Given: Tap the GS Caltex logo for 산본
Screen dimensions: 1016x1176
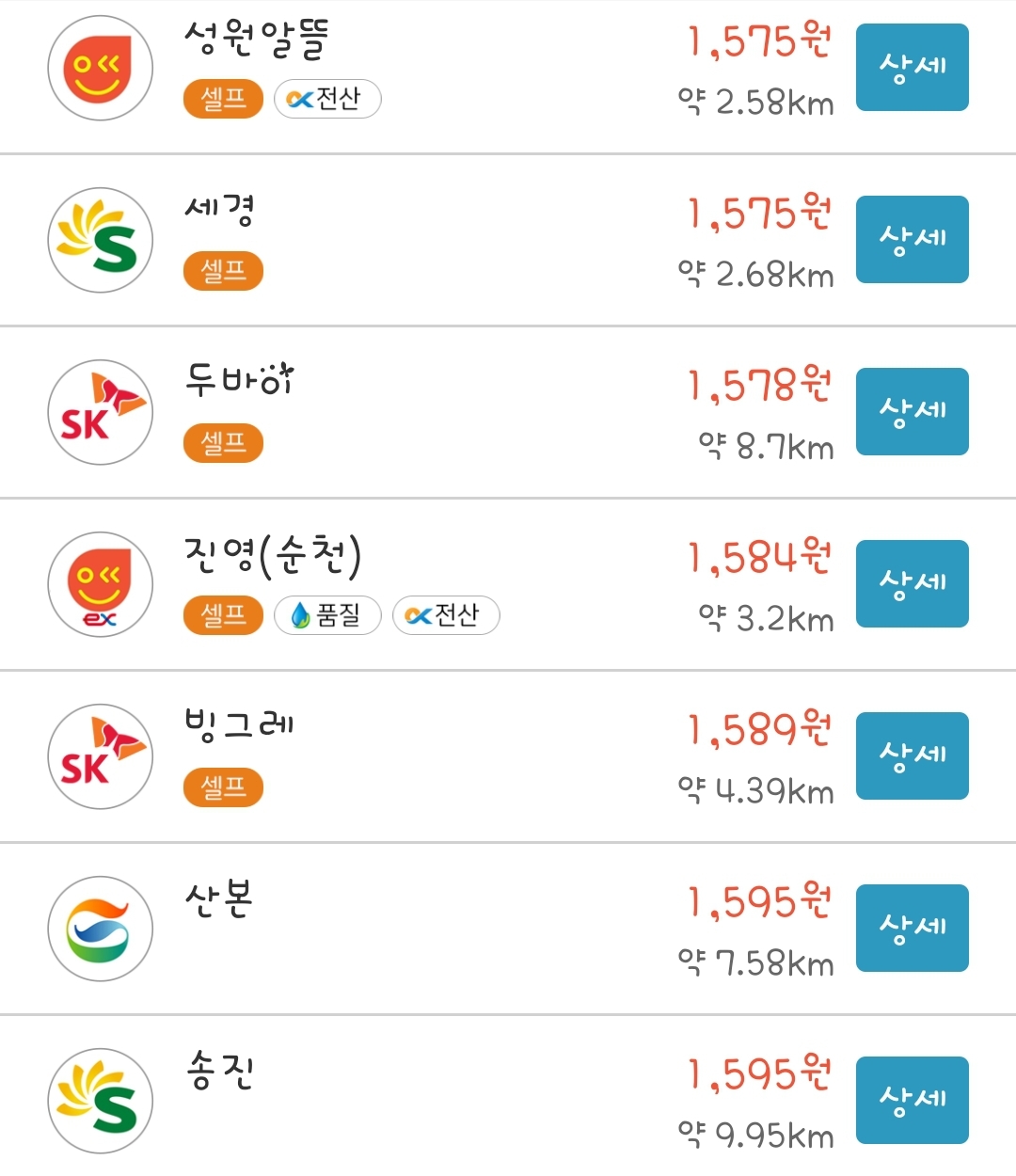Looking at the screenshot, I should pos(101,929).
